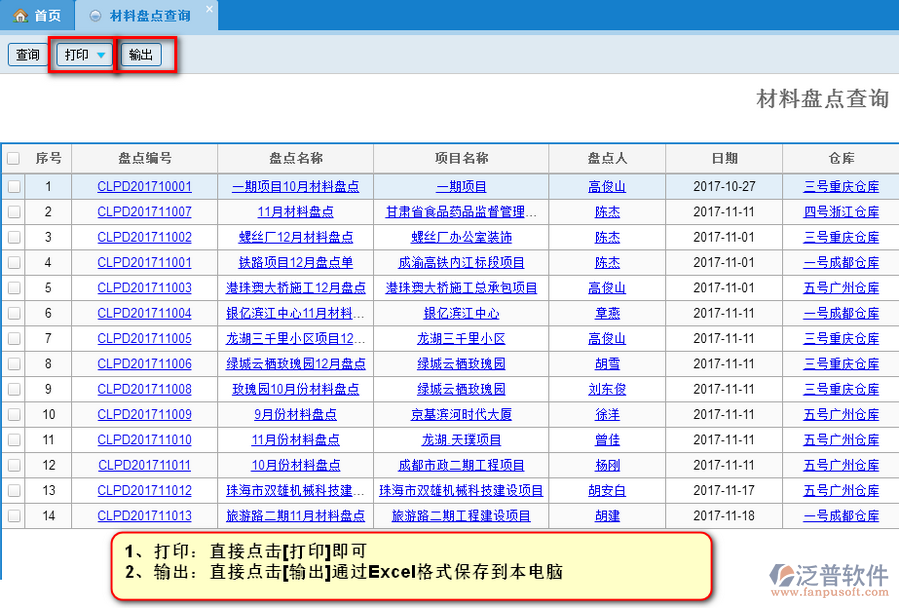Close the 材料盘点查询 tab
The width and height of the screenshot is (899, 608).
click(x=208, y=10)
